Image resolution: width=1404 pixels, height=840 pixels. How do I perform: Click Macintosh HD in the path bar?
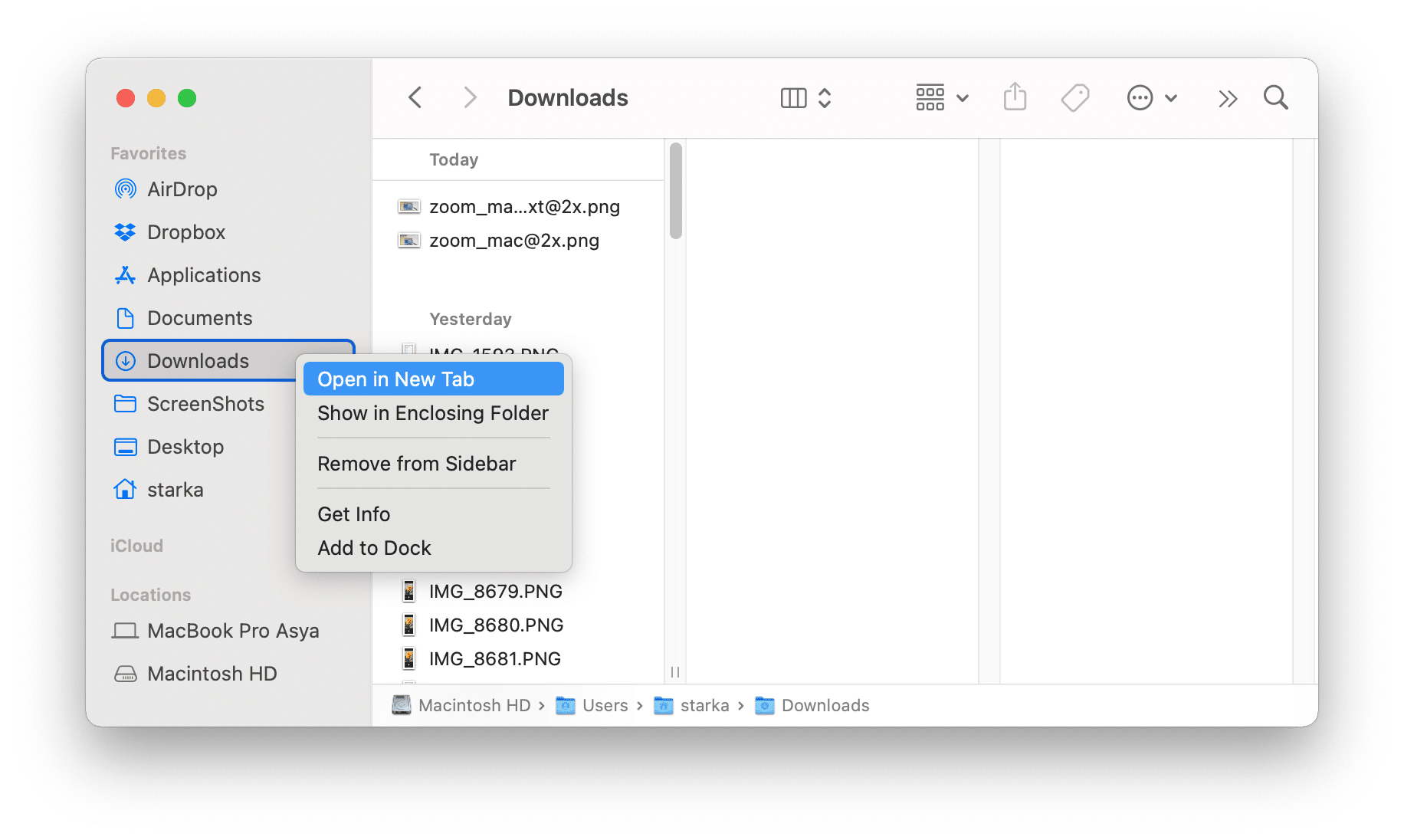(461, 705)
